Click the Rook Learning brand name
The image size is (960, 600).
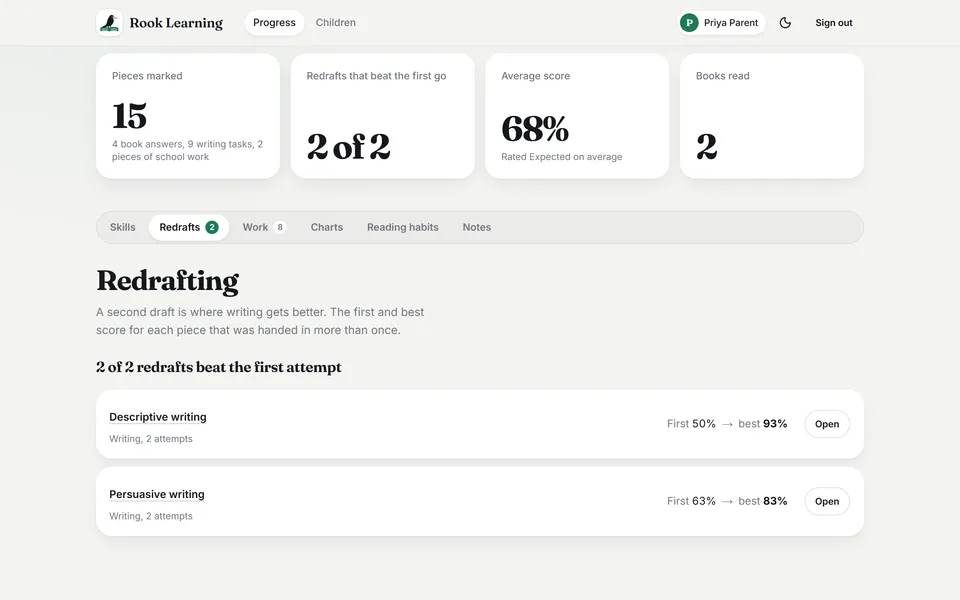(176, 23)
